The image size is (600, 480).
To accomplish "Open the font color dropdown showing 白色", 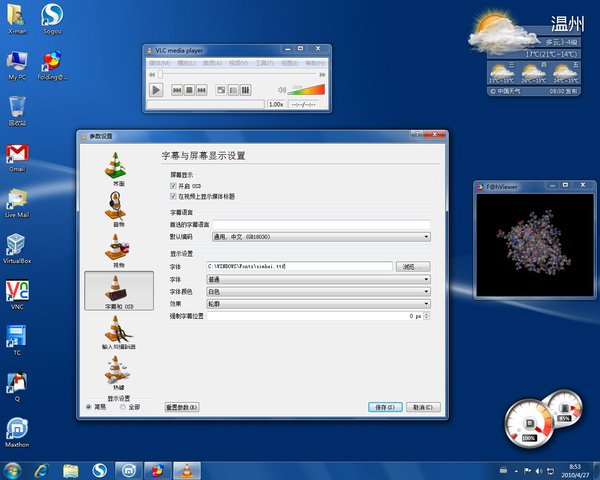I will (318, 292).
